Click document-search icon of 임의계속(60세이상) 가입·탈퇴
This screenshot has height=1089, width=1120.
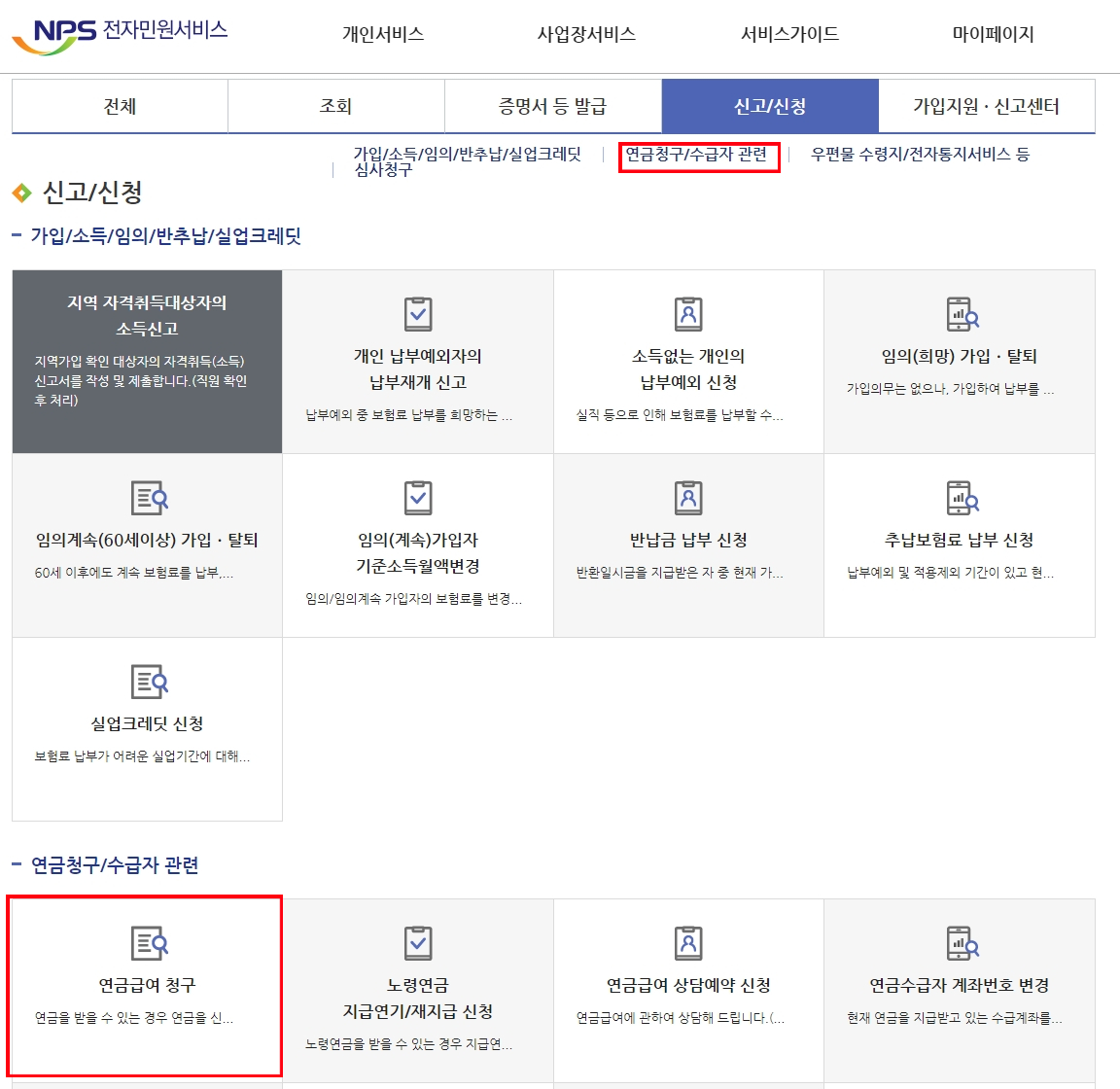(x=150, y=498)
